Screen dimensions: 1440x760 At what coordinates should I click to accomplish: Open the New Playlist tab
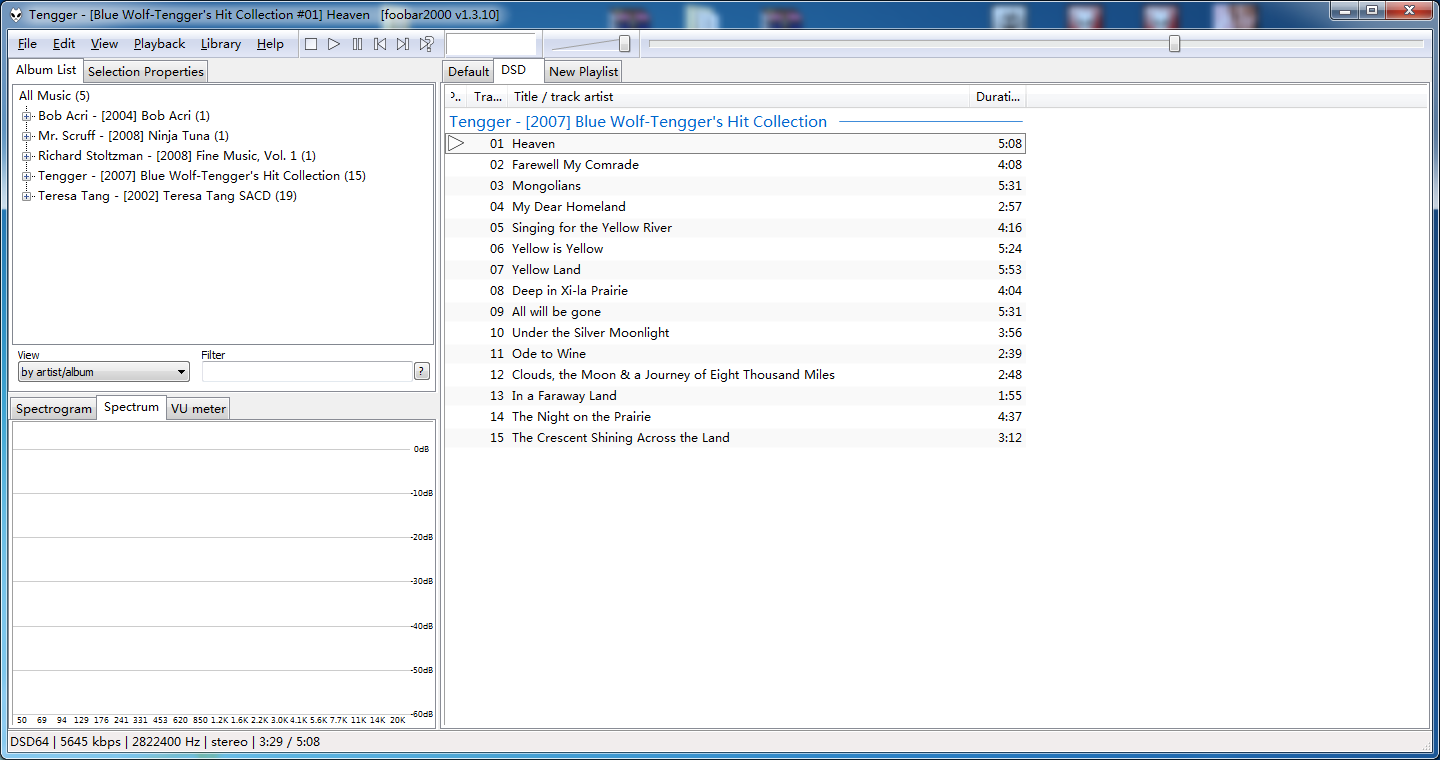[x=583, y=72]
